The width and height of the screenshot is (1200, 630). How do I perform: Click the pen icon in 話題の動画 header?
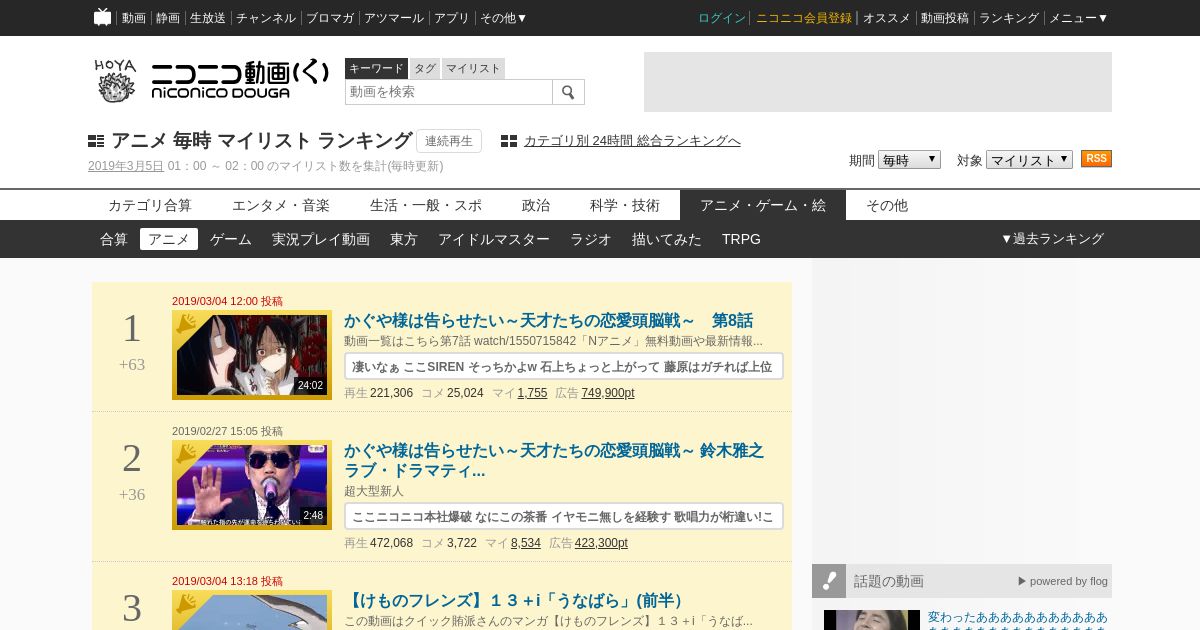tap(829, 581)
